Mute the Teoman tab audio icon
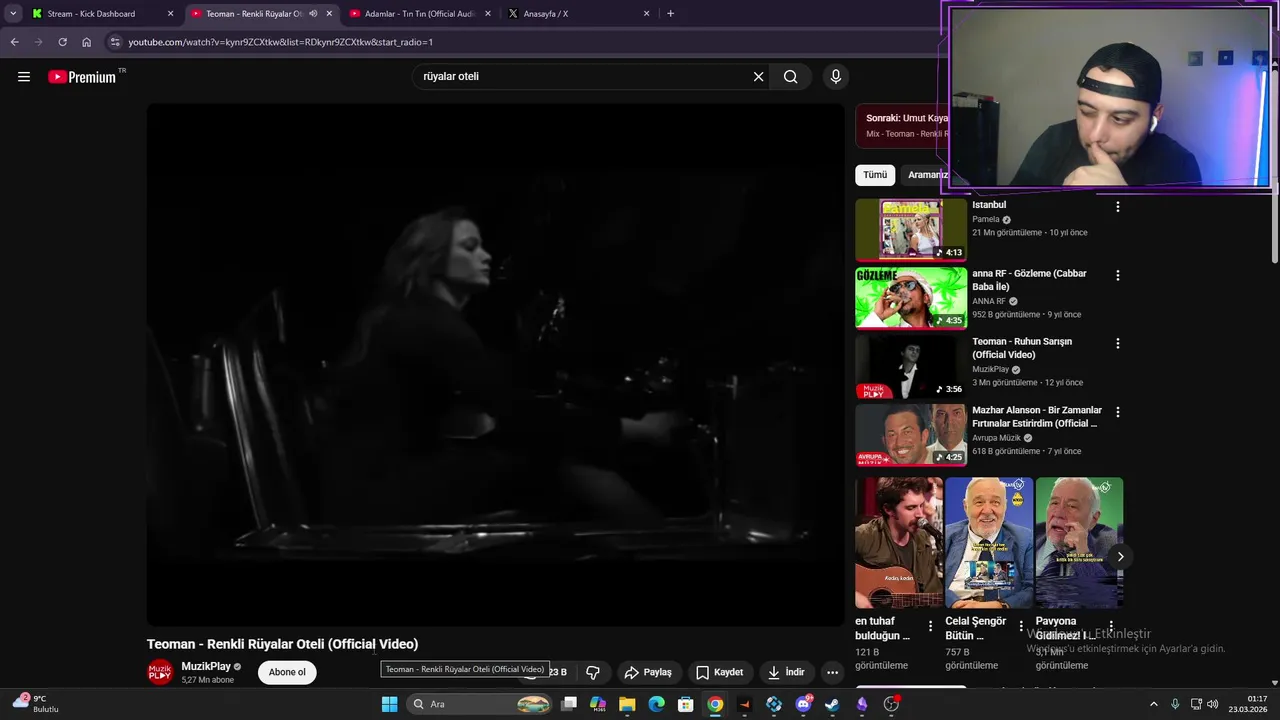 [x=313, y=14]
